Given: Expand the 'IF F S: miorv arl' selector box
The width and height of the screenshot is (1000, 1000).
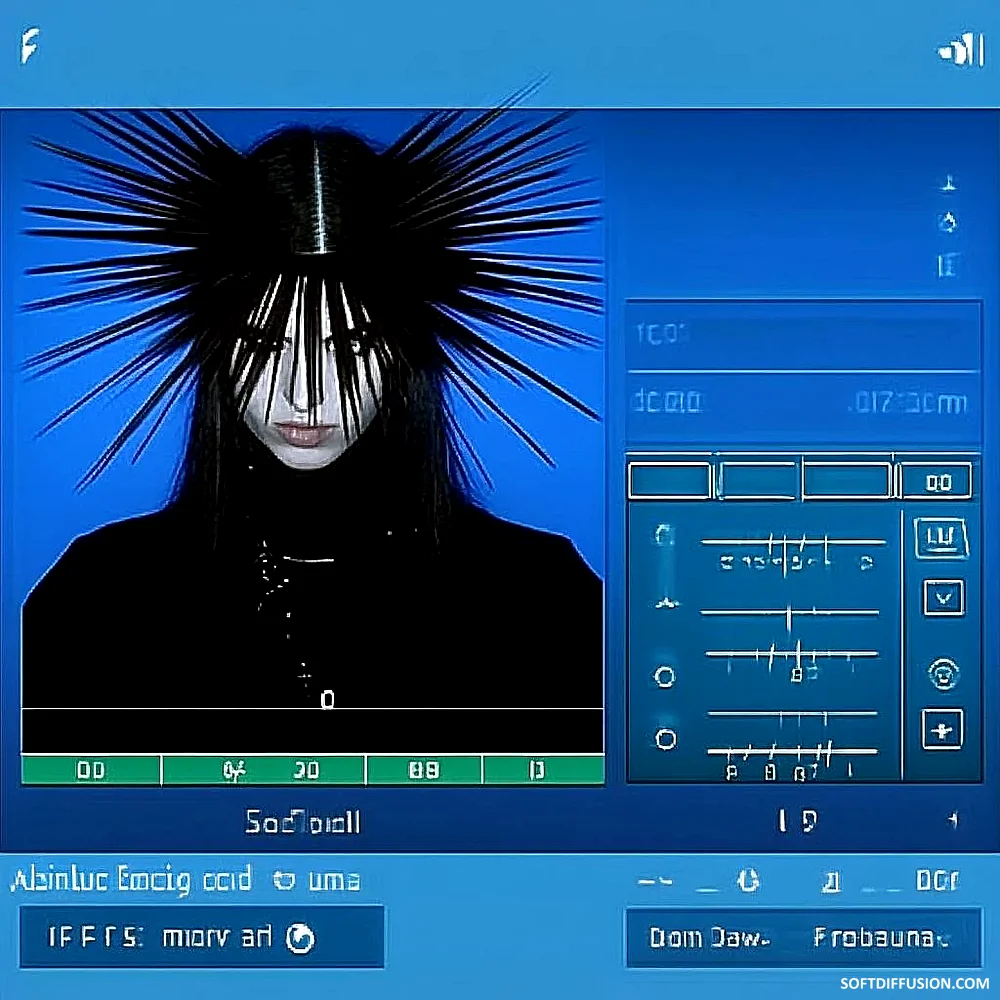Looking at the screenshot, I should tap(201, 937).
